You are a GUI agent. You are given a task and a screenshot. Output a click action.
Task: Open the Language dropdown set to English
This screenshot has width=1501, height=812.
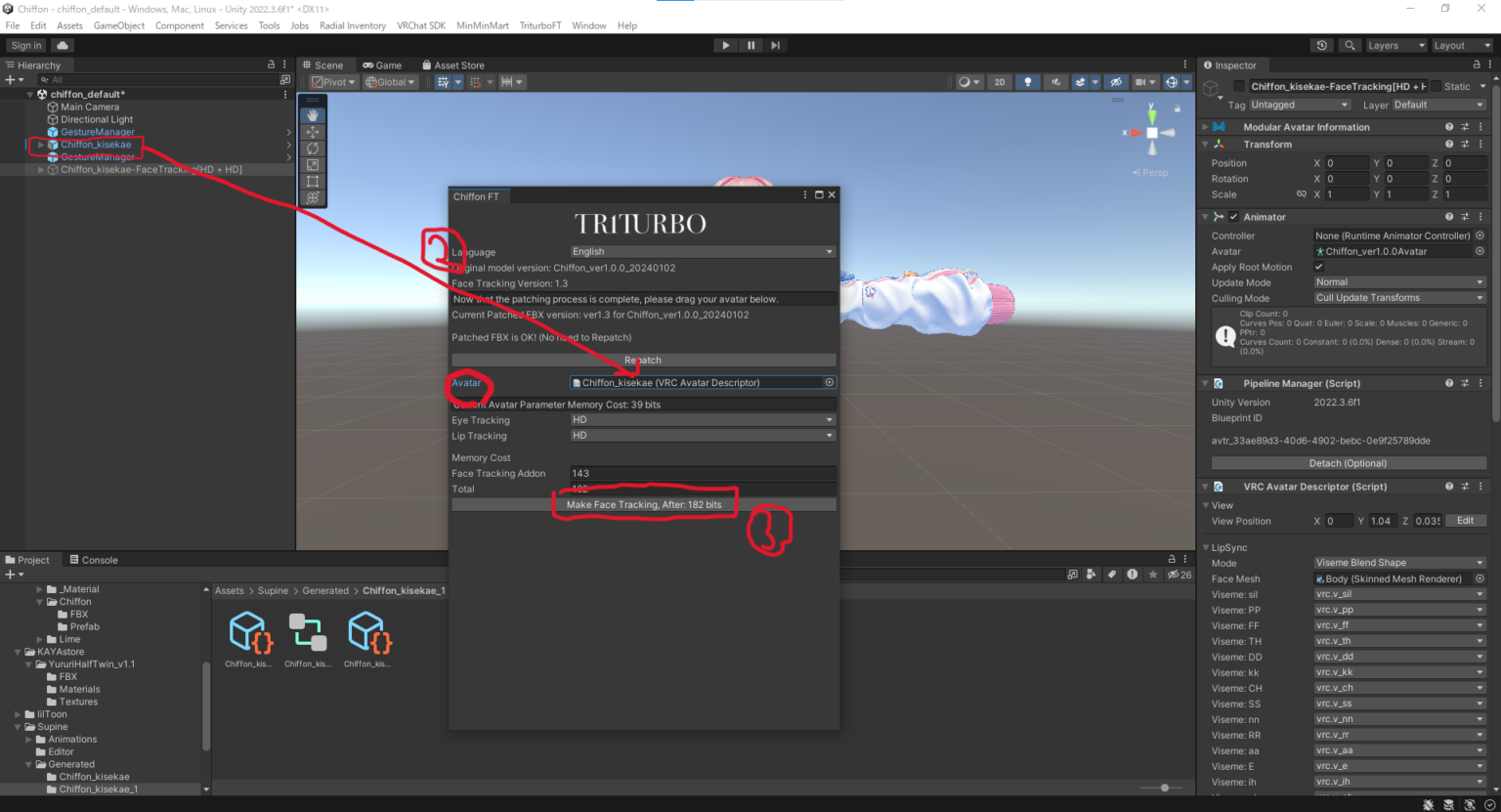tap(702, 251)
